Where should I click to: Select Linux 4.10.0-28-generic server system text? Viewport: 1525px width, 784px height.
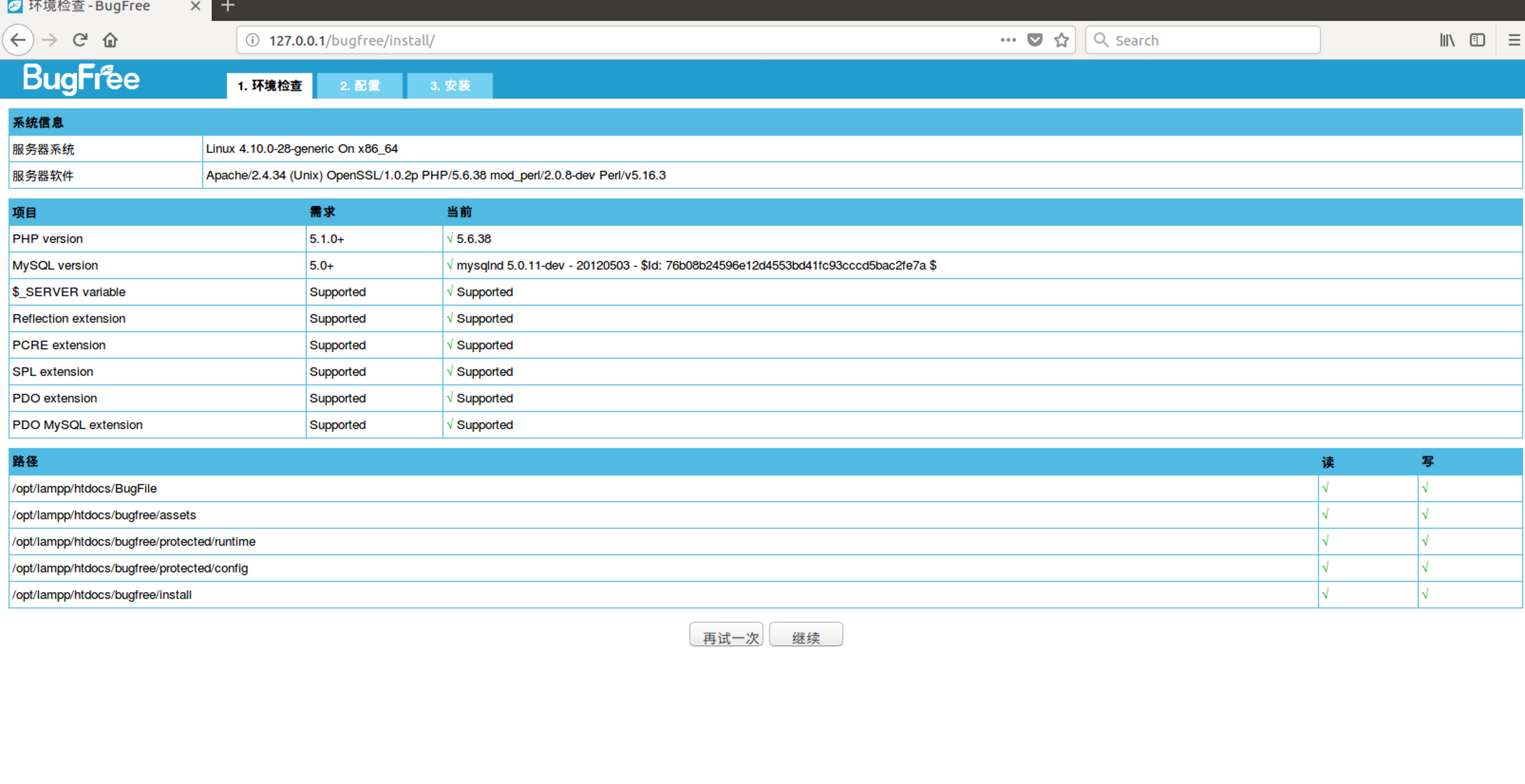[x=302, y=149]
